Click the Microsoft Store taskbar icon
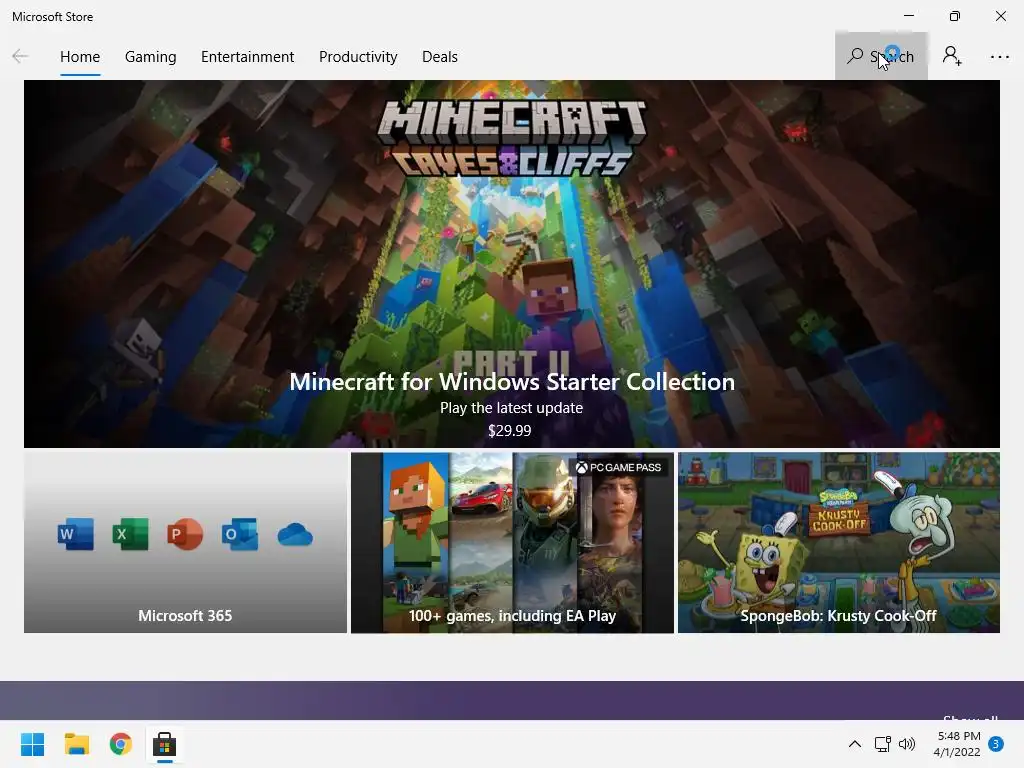 coord(165,744)
